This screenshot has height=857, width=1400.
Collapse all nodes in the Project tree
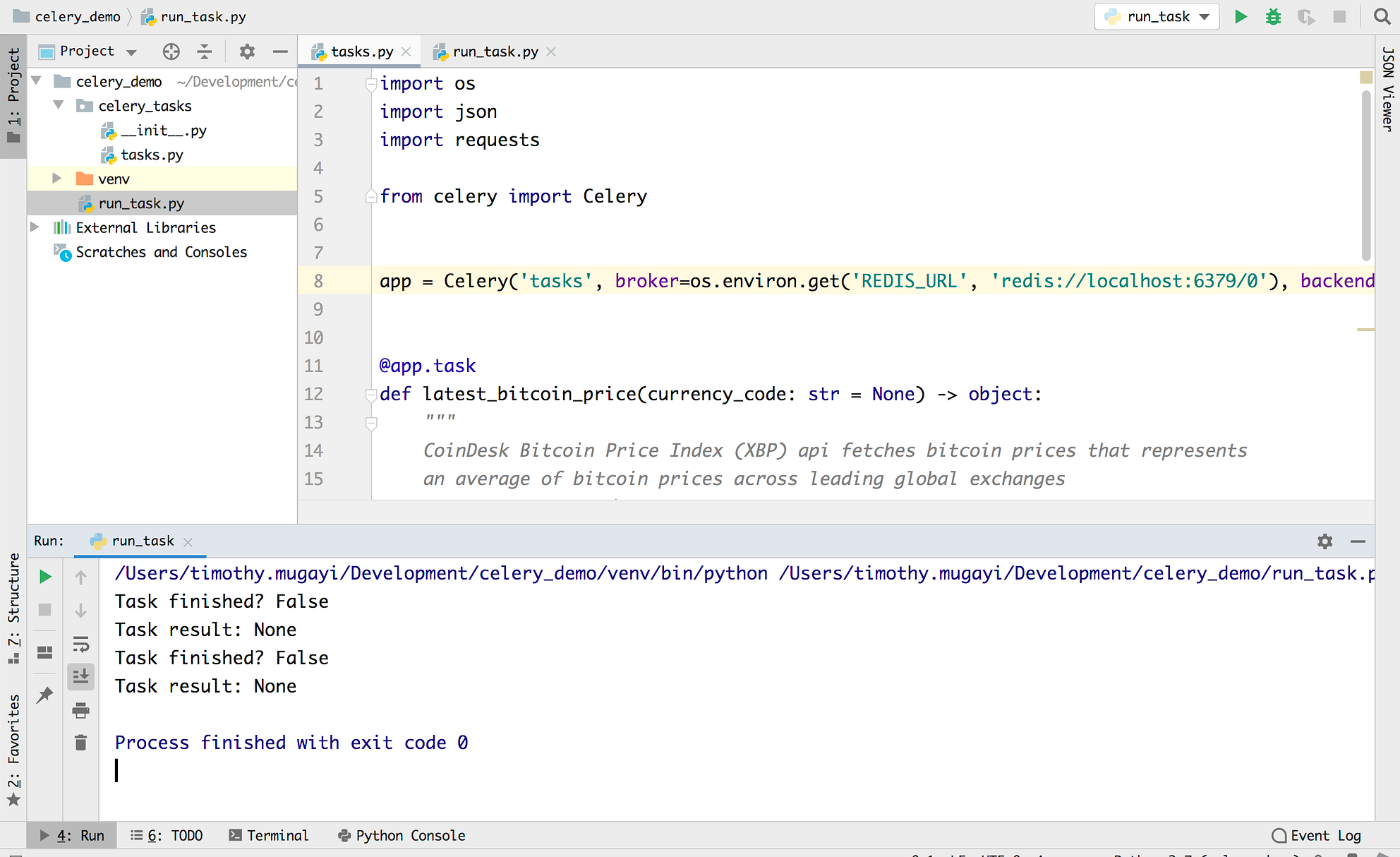click(205, 51)
